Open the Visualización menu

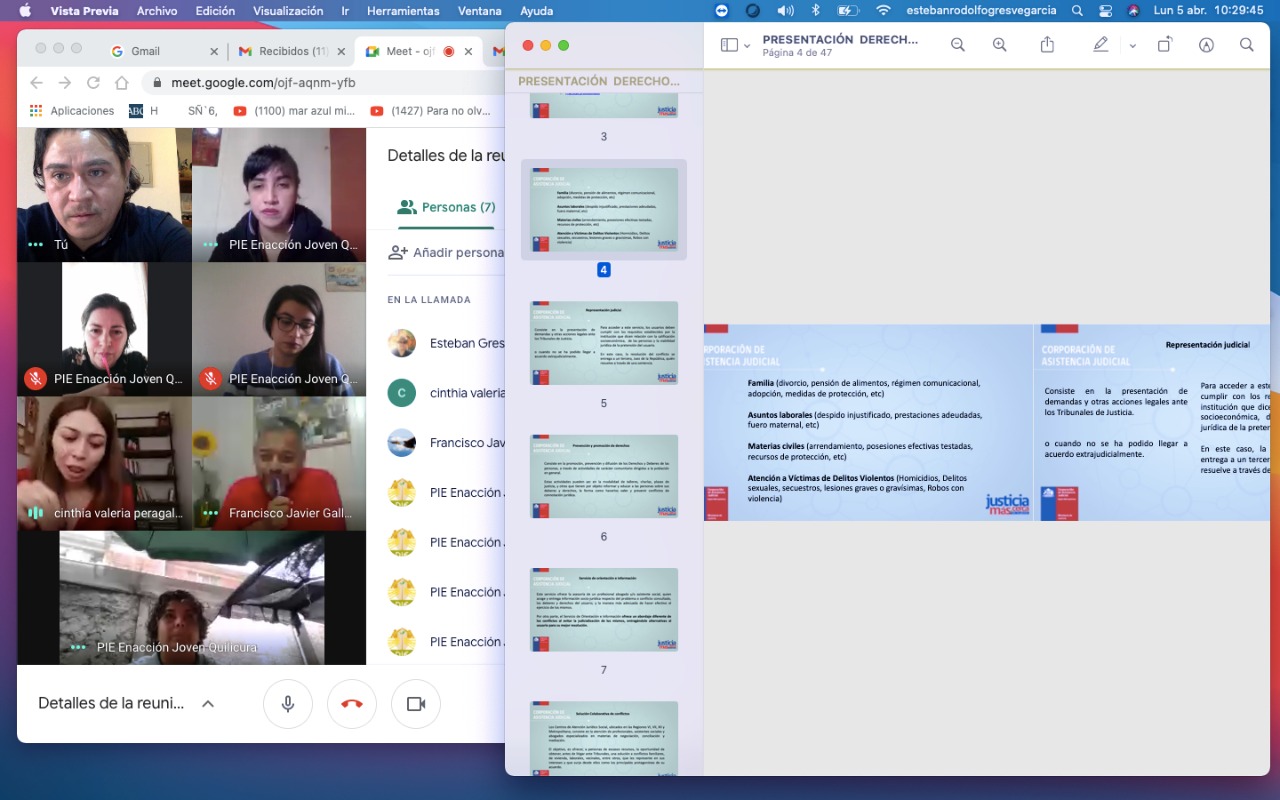pos(288,10)
